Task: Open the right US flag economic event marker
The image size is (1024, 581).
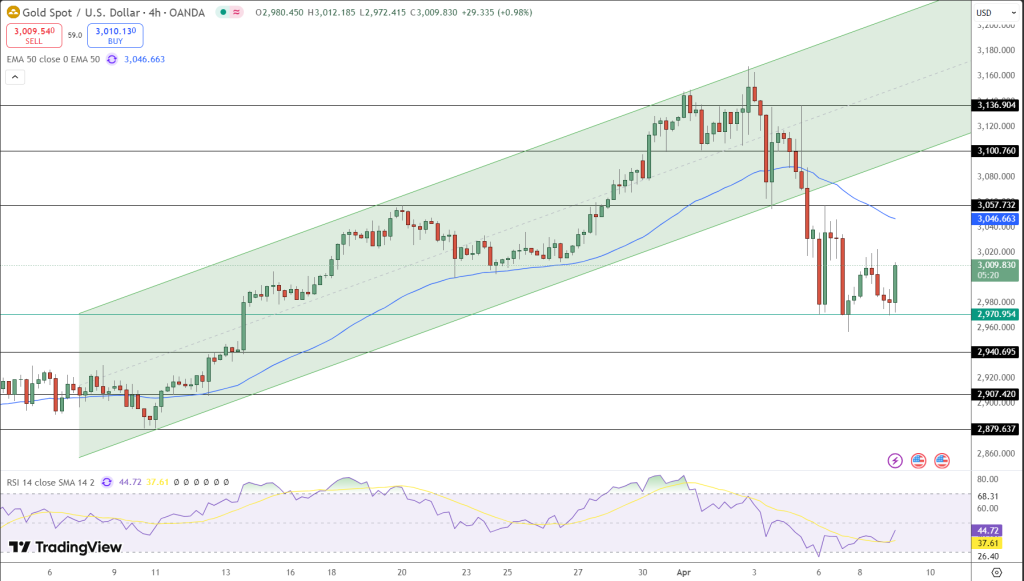Action: (x=944, y=460)
